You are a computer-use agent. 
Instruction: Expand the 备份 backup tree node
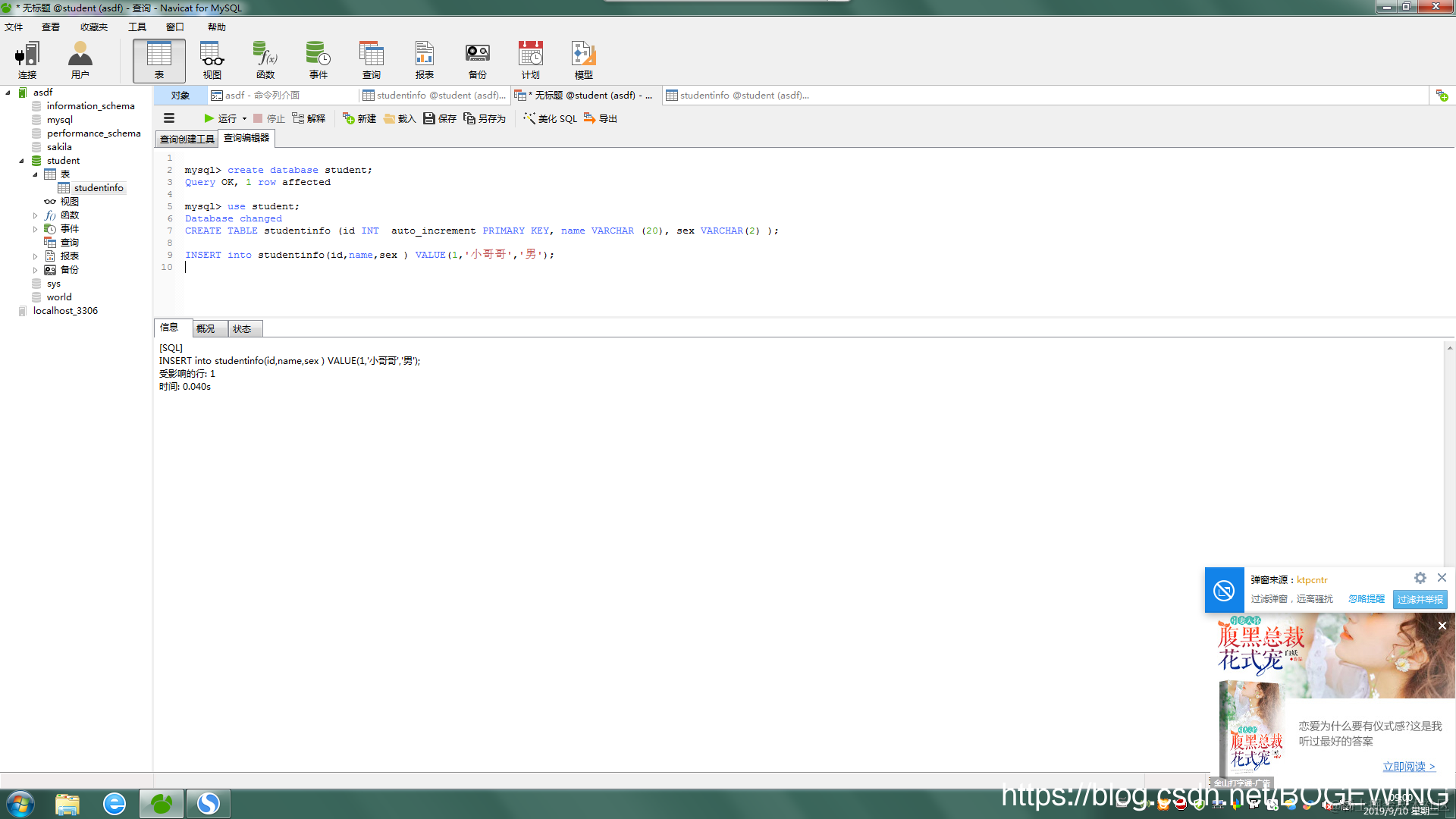tap(35, 270)
